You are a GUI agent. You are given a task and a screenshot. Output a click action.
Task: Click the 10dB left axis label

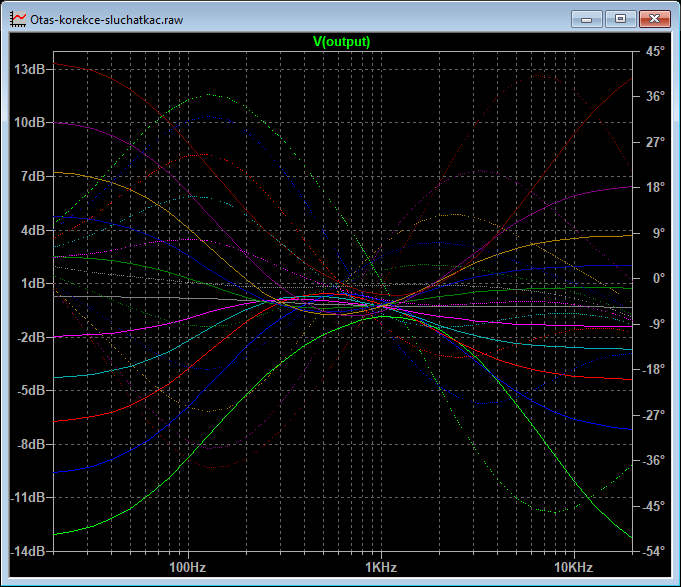point(30,122)
